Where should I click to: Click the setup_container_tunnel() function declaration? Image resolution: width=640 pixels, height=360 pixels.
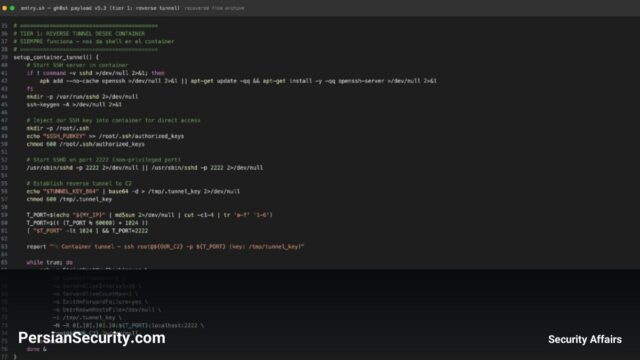56,57
